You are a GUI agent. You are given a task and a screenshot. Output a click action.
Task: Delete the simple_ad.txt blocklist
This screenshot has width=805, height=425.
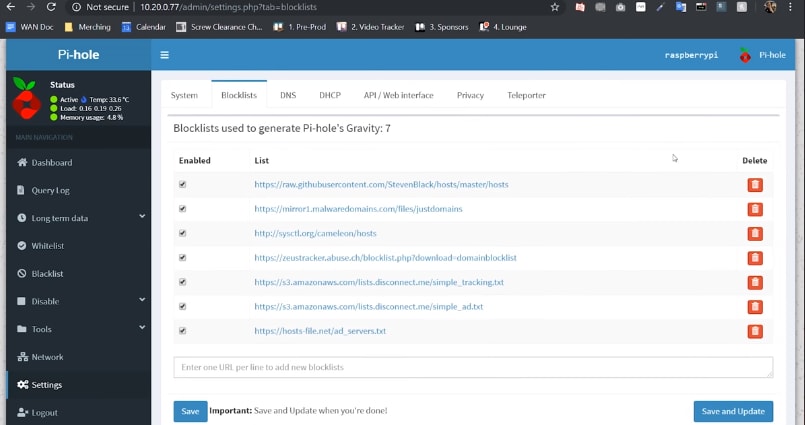coord(755,307)
